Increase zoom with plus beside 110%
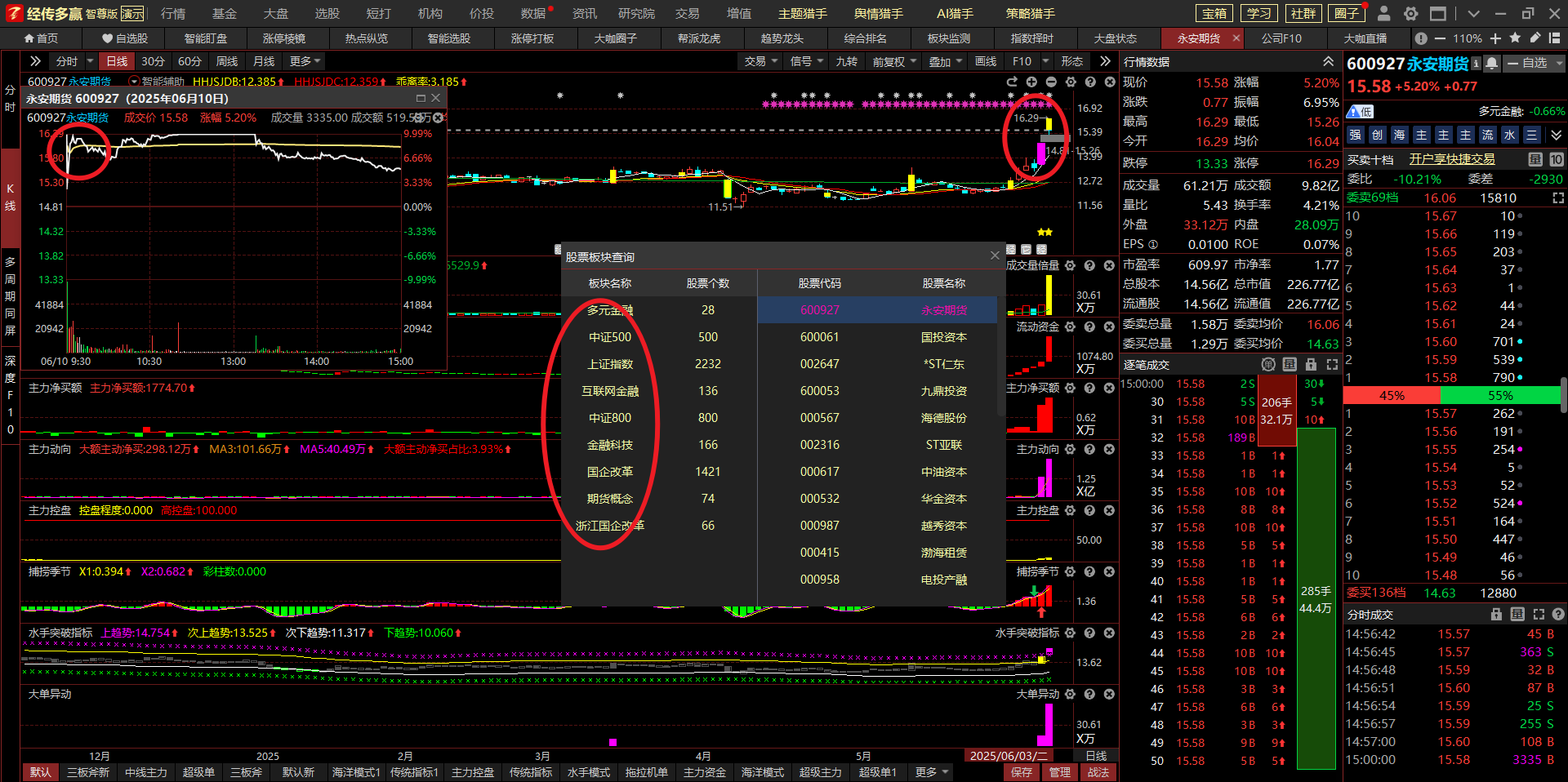The width and height of the screenshot is (1568, 782). pos(1495,38)
